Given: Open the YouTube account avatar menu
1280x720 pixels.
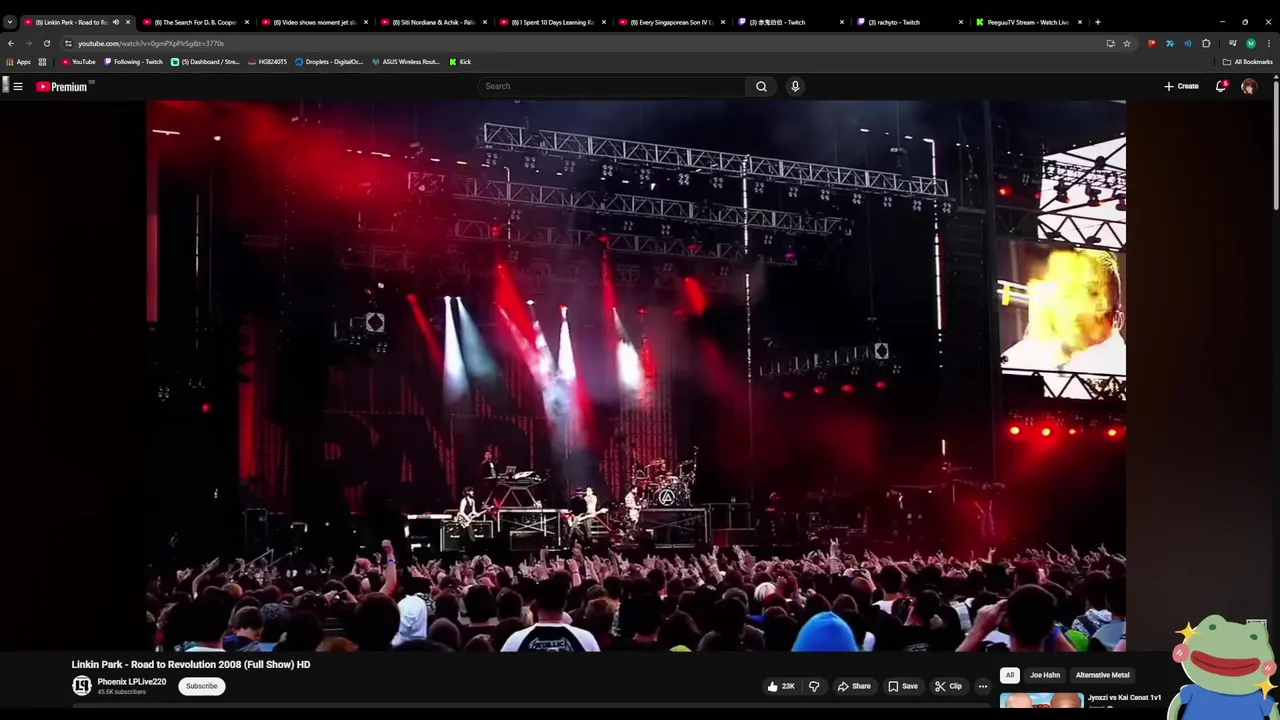Looking at the screenshot, I should tap(1249, 86).
